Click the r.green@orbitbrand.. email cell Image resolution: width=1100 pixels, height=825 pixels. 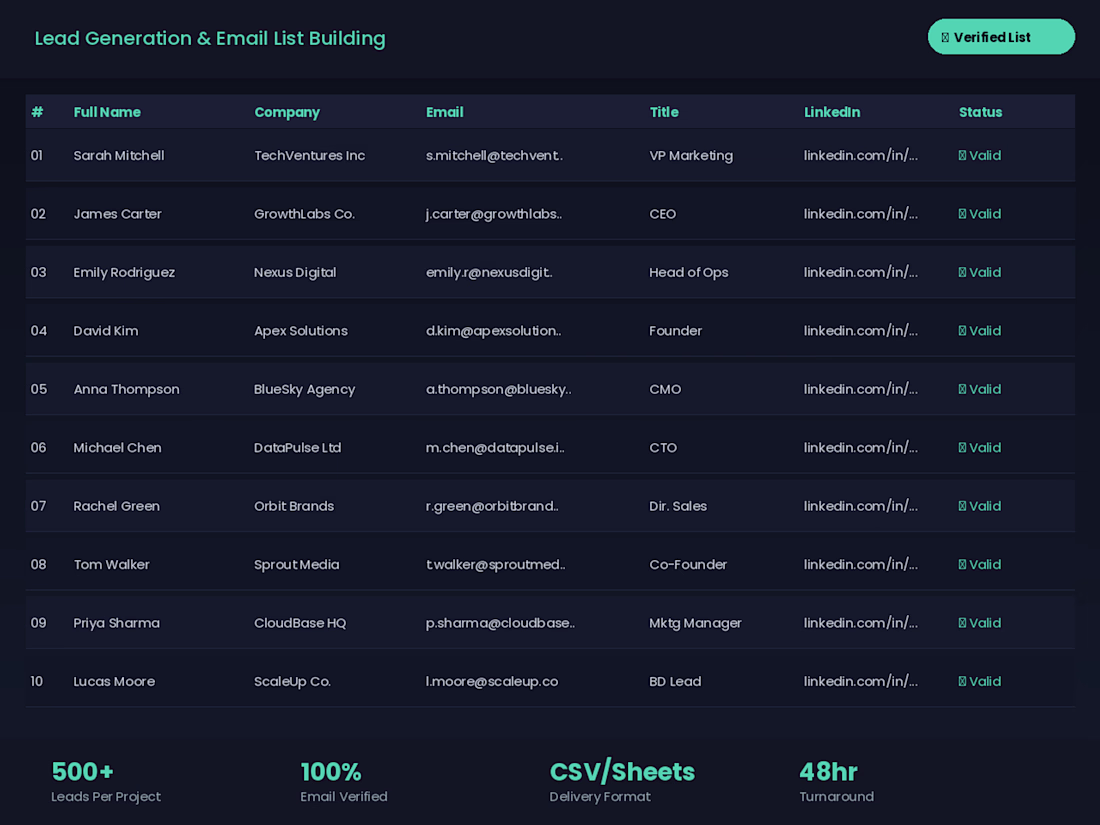tap(492, 506)
